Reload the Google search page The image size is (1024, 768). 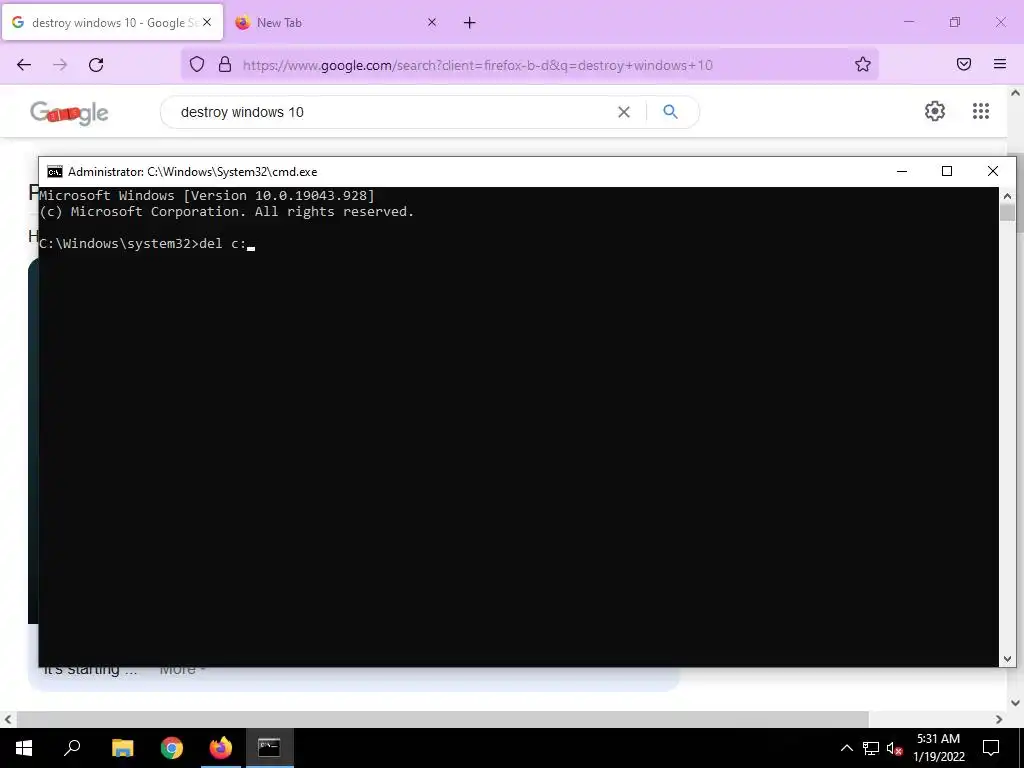coord(96,65)
